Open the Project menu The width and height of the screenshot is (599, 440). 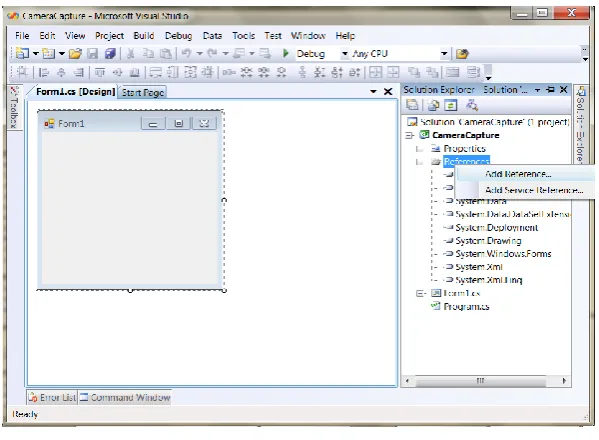109,36
